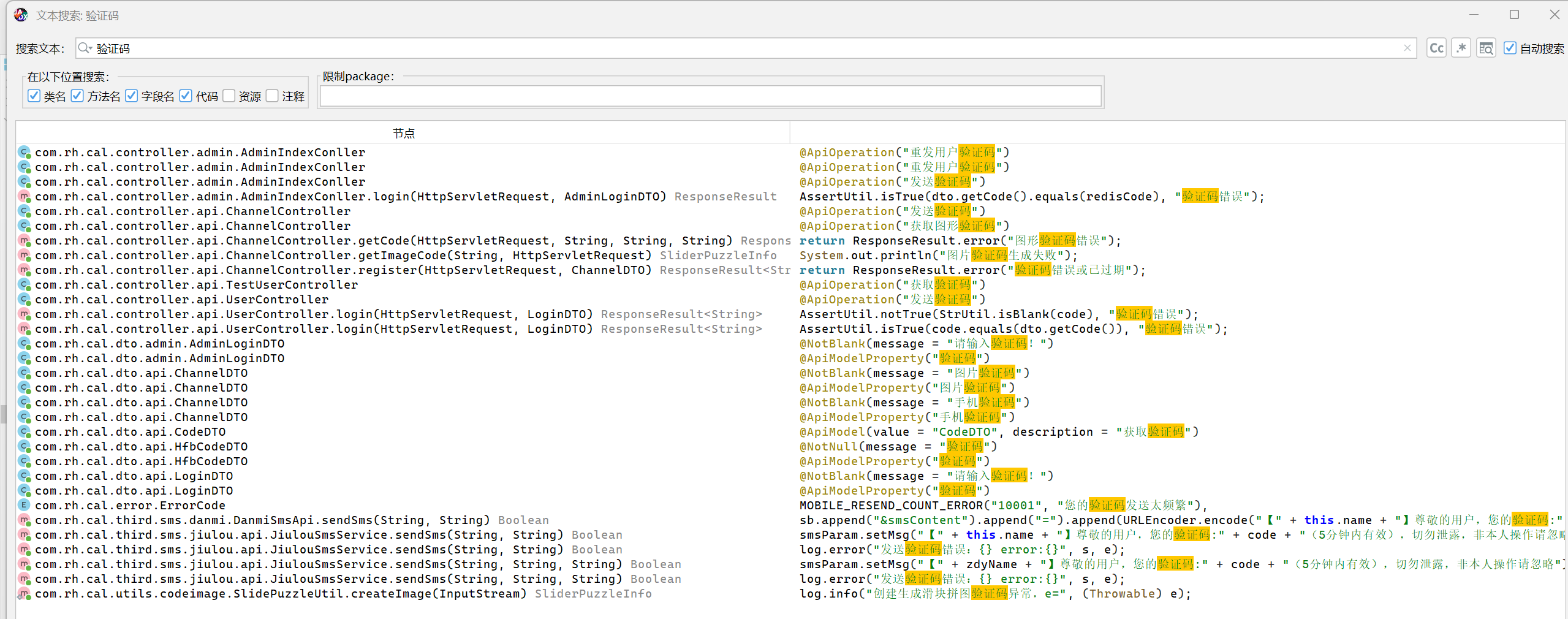Select the CodeDTO result row

pos(130,432)
